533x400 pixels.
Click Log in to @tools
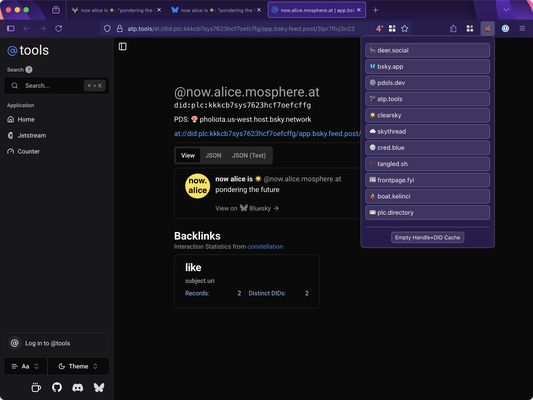tap(56, 343)
